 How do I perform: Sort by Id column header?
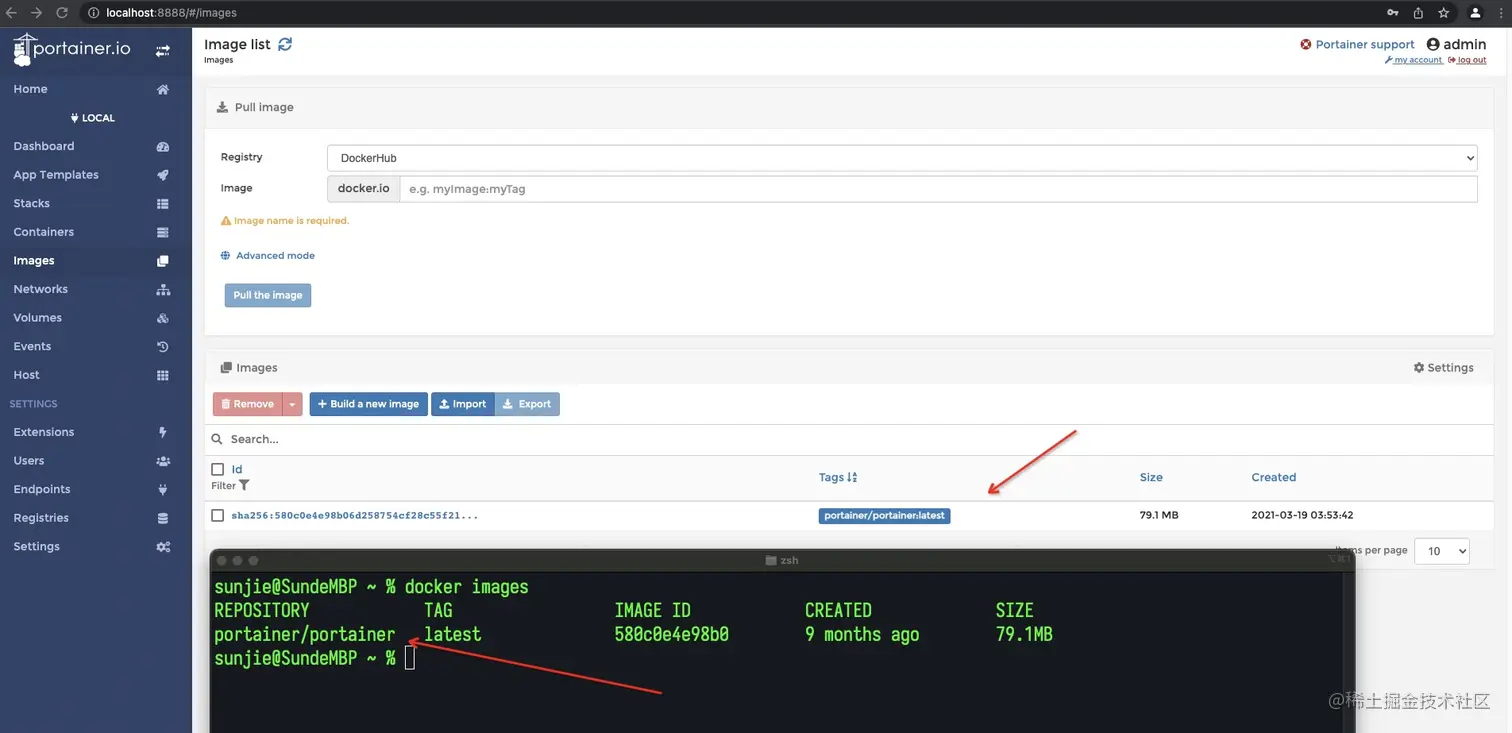(x=237, y=469)
